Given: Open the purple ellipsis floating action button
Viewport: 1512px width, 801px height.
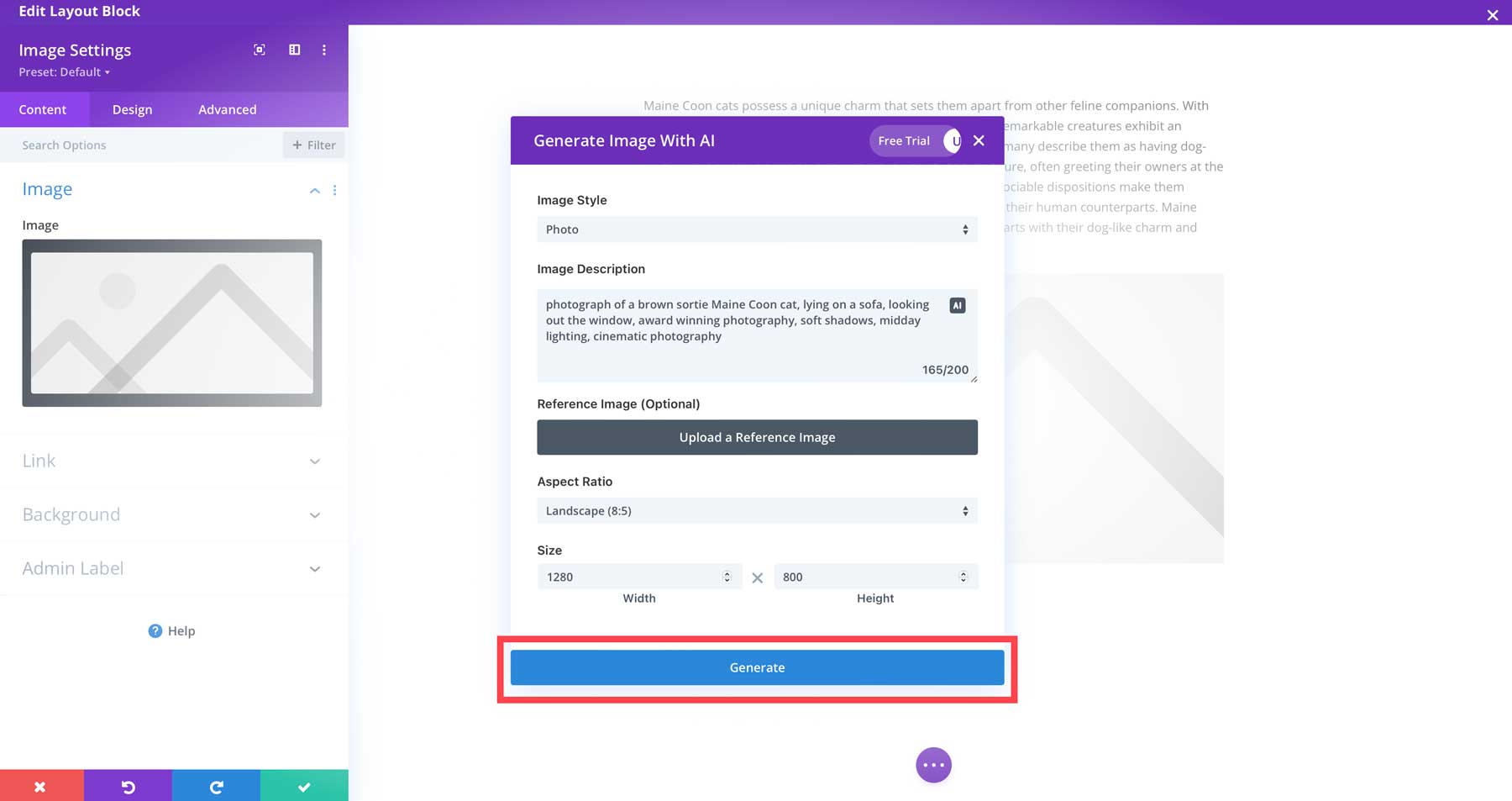Looking at the screenshot, I should pos(933,765).
